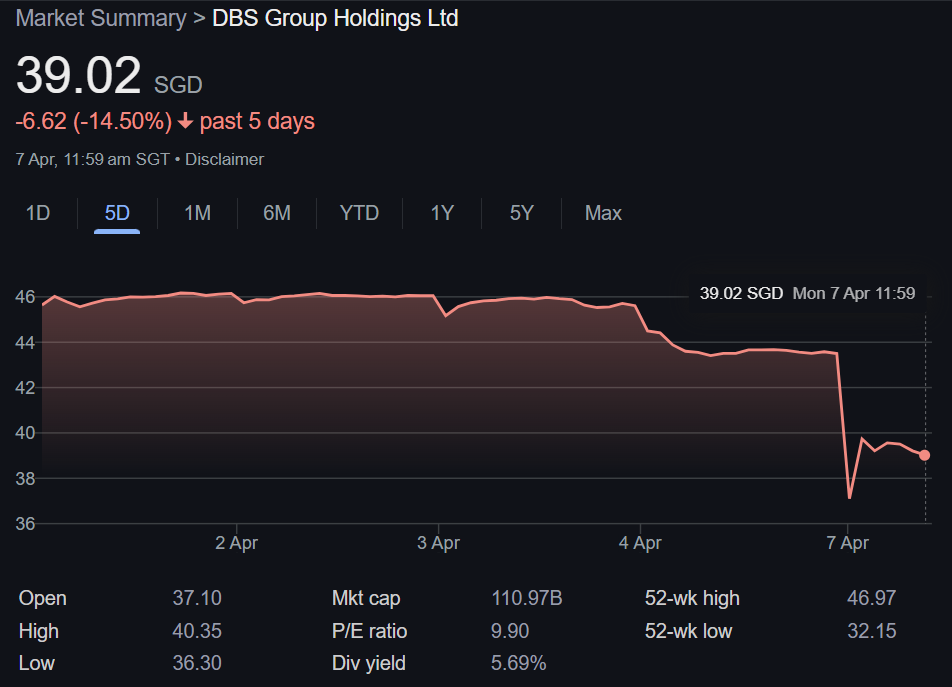Show the YTD chart range
The width and height of the screenshot is (952, 687).
359,213
